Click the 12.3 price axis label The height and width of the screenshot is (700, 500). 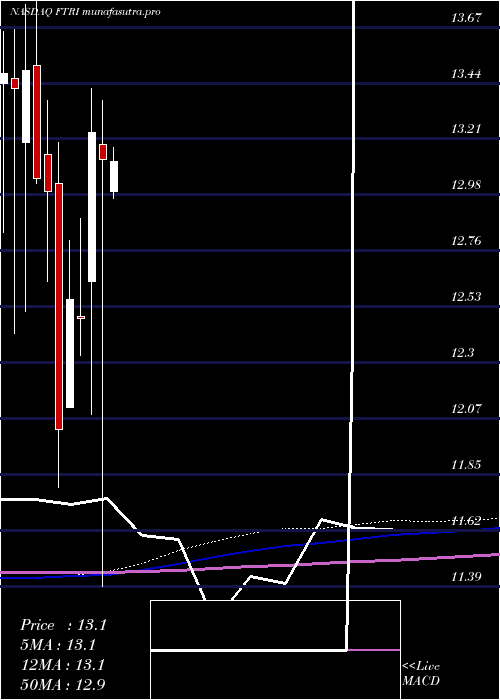pyautogui.click(x=462, y=353)
